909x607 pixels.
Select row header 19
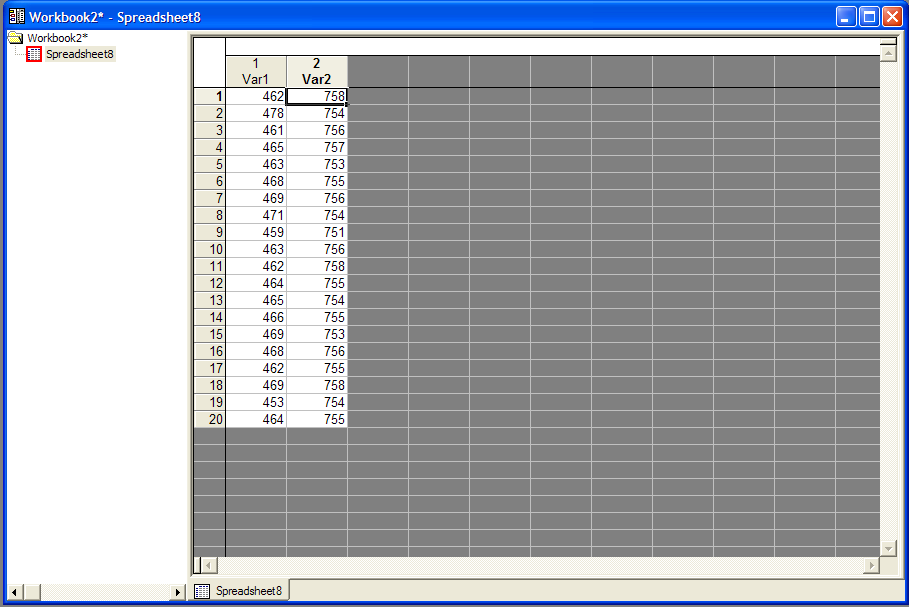pos(209,402)
